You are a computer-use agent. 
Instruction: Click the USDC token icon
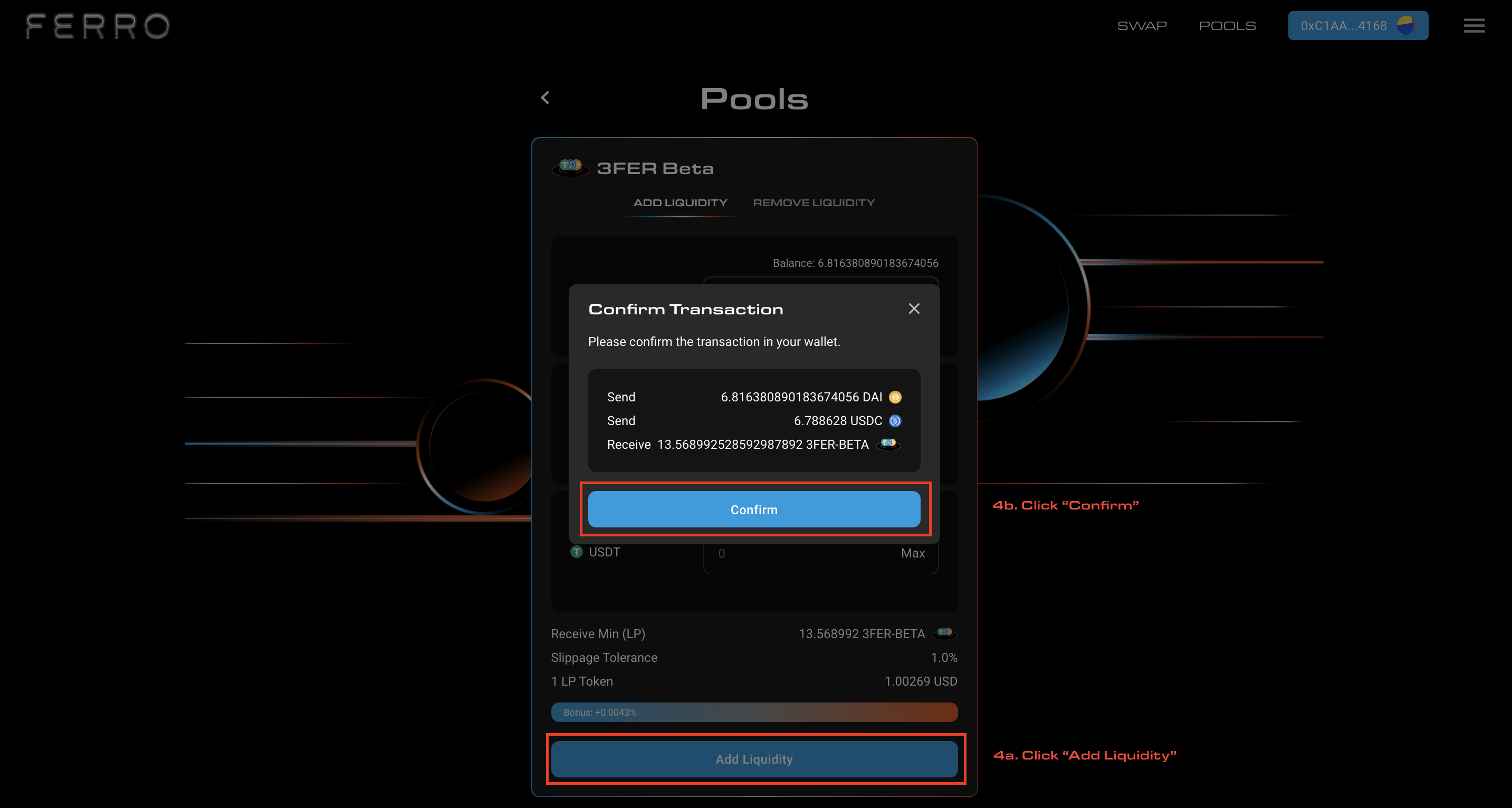tap(895, 421)
